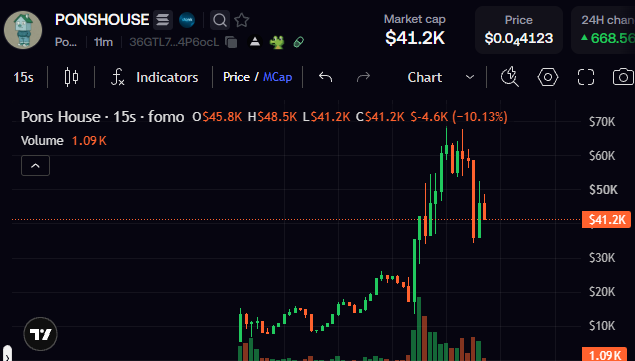Screen dimensions: 635x361
Task: Favorite PONSHOUSE with the star icon
Action: coord(242,20)
